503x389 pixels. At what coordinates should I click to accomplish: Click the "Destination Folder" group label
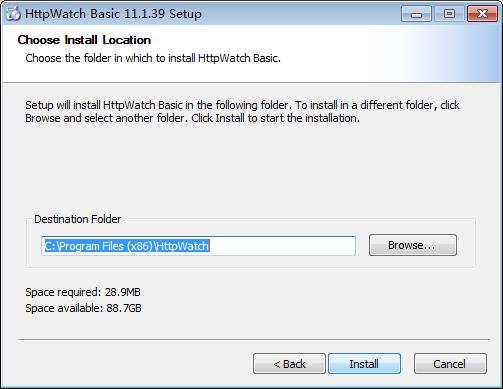pos(78,219)
